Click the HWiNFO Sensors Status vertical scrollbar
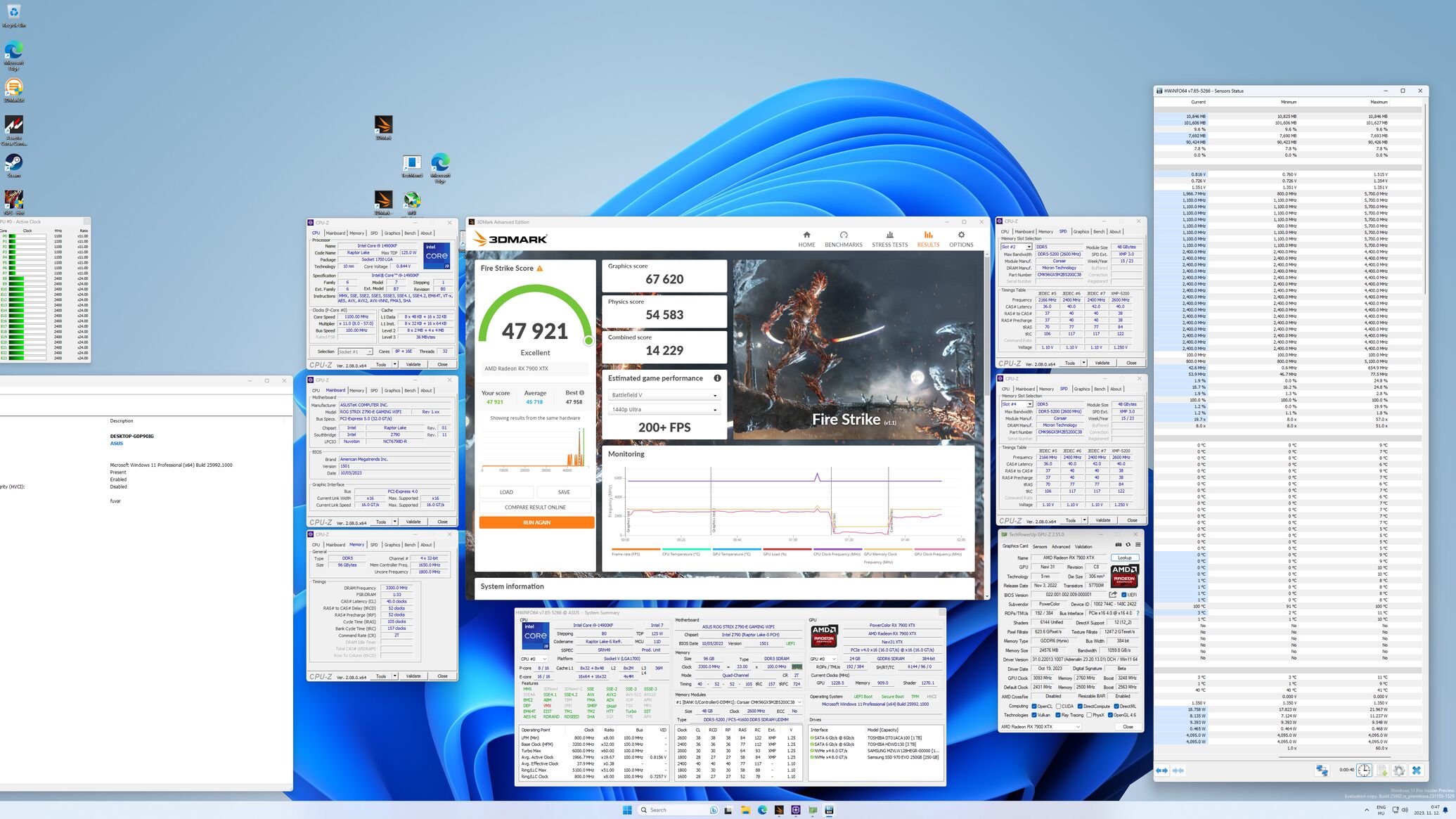The width and height of the screenshot is (1456, 819). click(x=1426, y=200)
